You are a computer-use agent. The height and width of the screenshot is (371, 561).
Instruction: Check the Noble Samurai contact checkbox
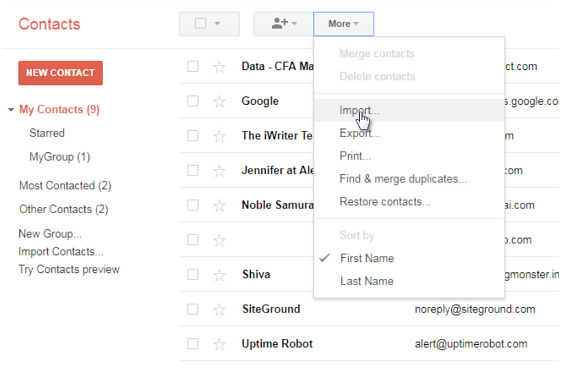click(x=193, y=205)
